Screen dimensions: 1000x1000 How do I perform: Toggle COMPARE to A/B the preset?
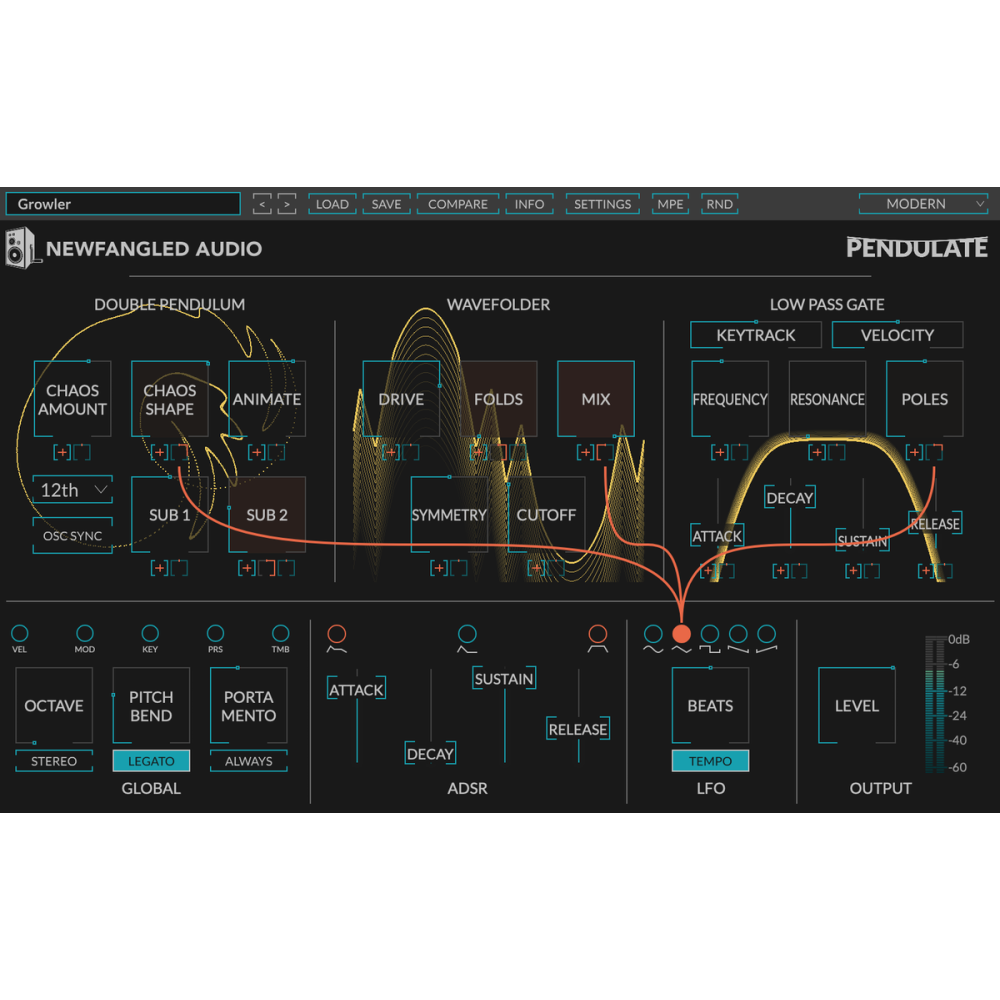click(x=458, y=204)
